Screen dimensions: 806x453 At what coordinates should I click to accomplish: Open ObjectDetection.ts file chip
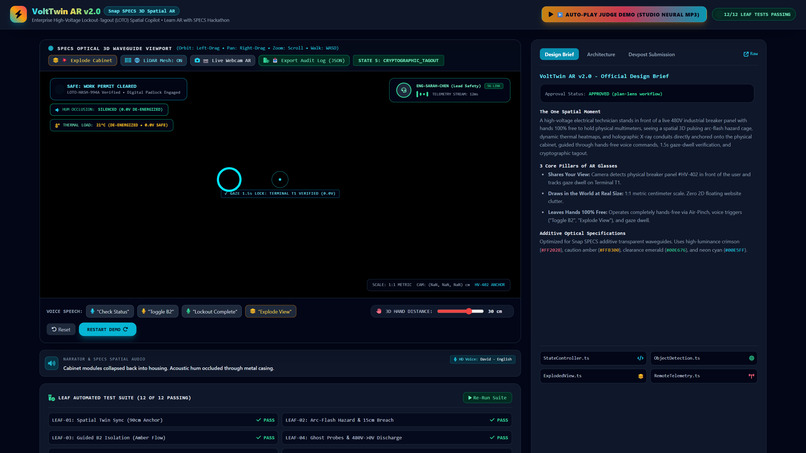[x=704, y=358]
